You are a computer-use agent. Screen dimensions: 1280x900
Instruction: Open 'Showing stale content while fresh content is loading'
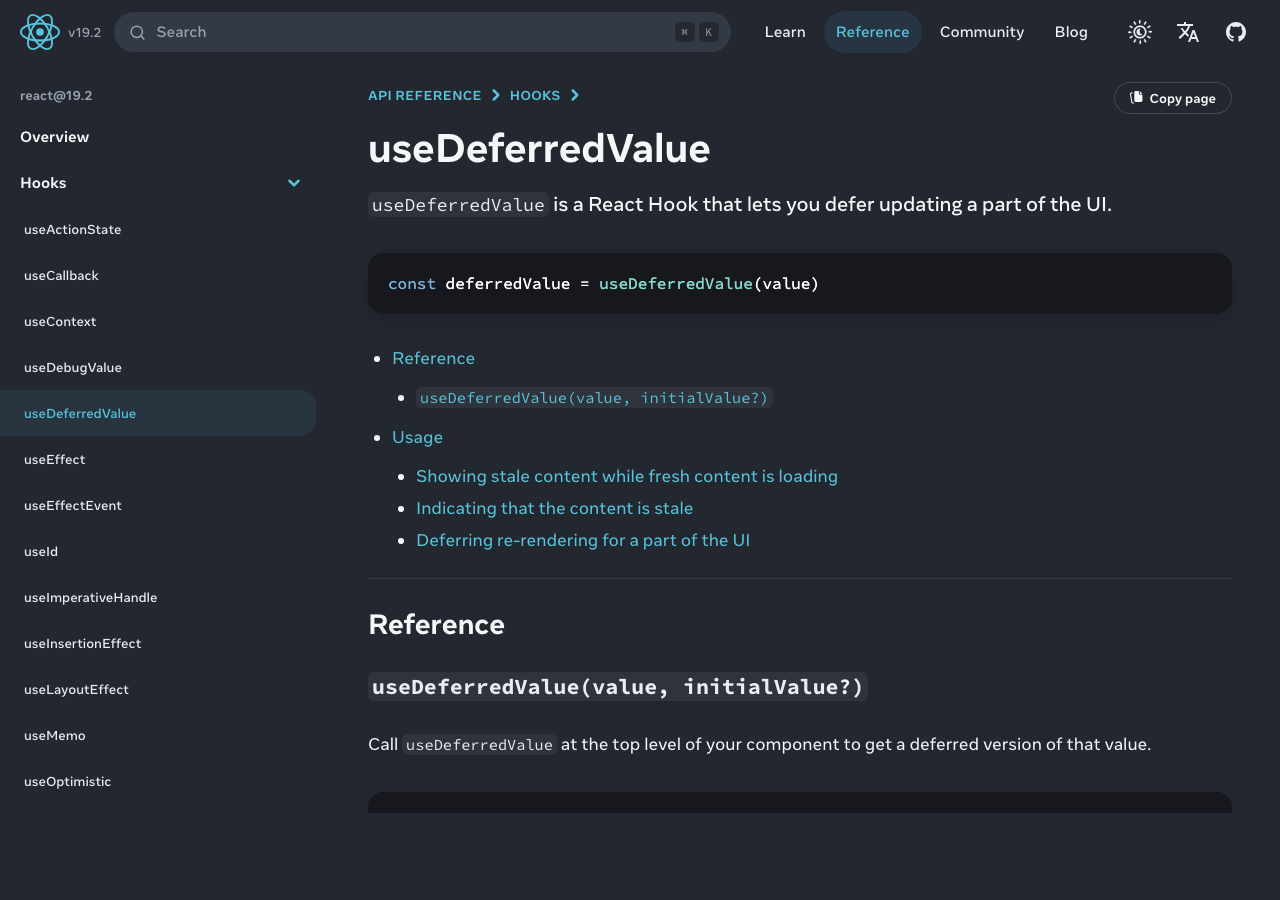coord(627,476)
